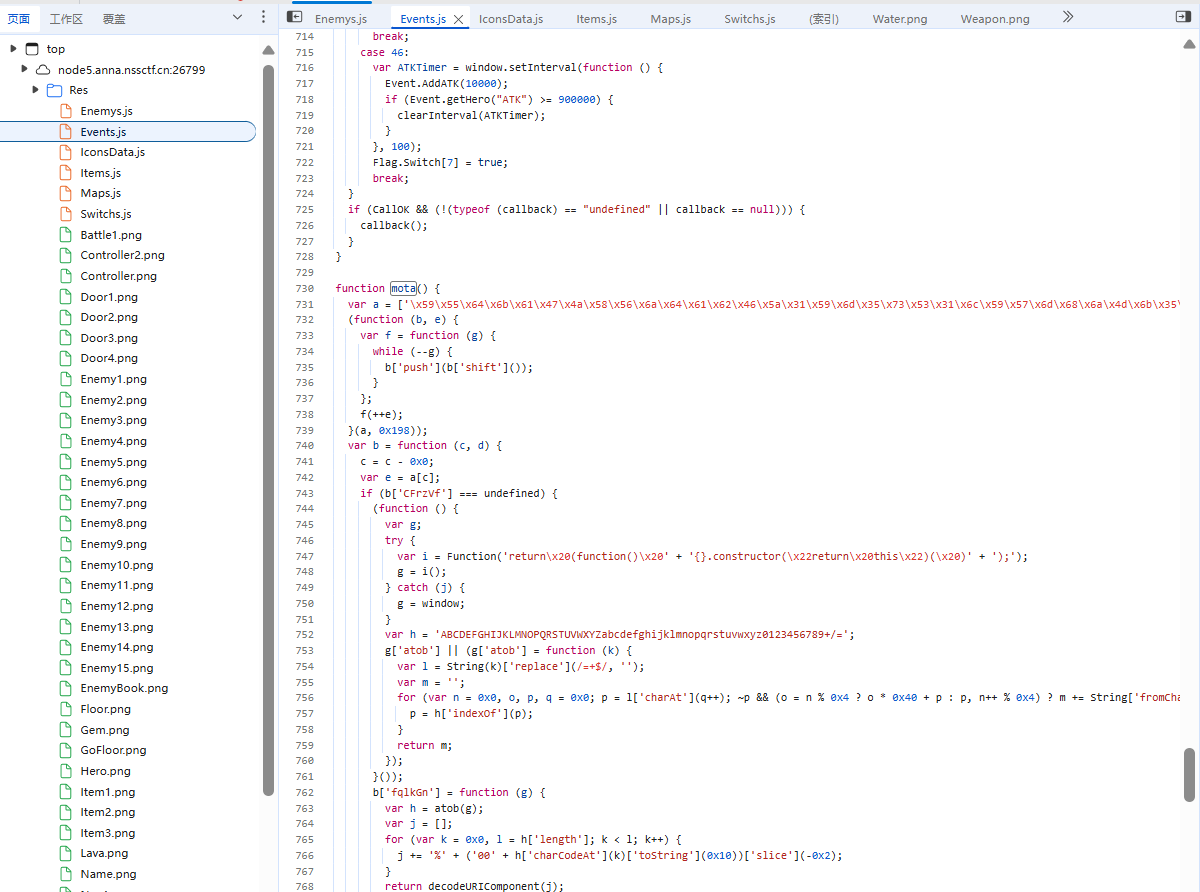This screenshot has width=1200, height=892.
Task: Show more navigator tabs dropdown chevron
Action: [x=238, y=17]
